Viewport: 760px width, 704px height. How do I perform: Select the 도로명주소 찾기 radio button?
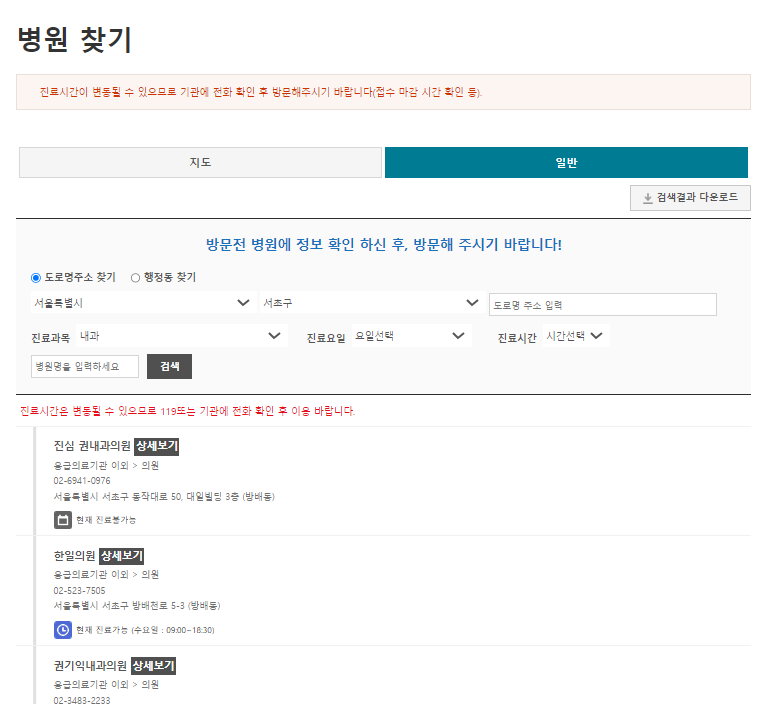coord(35,278)
